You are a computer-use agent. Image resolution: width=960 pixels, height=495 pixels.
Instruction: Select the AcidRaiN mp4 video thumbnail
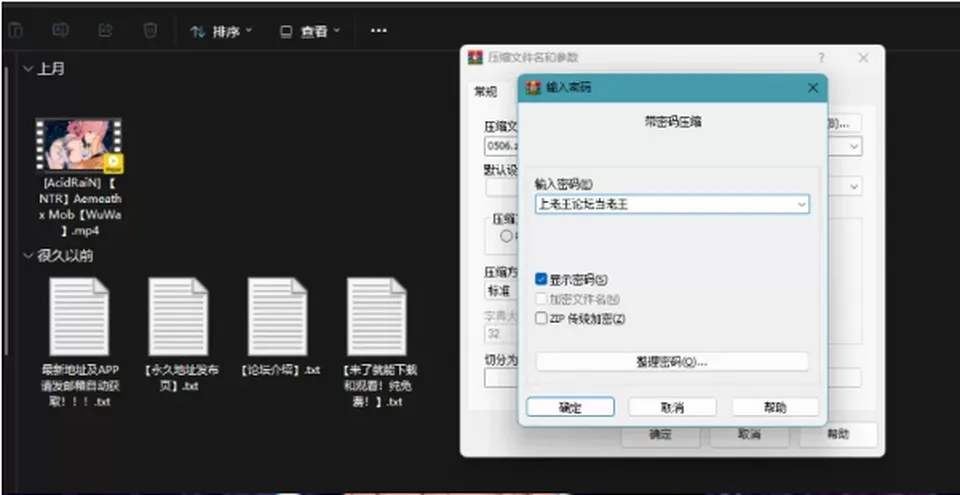(78, 145)
